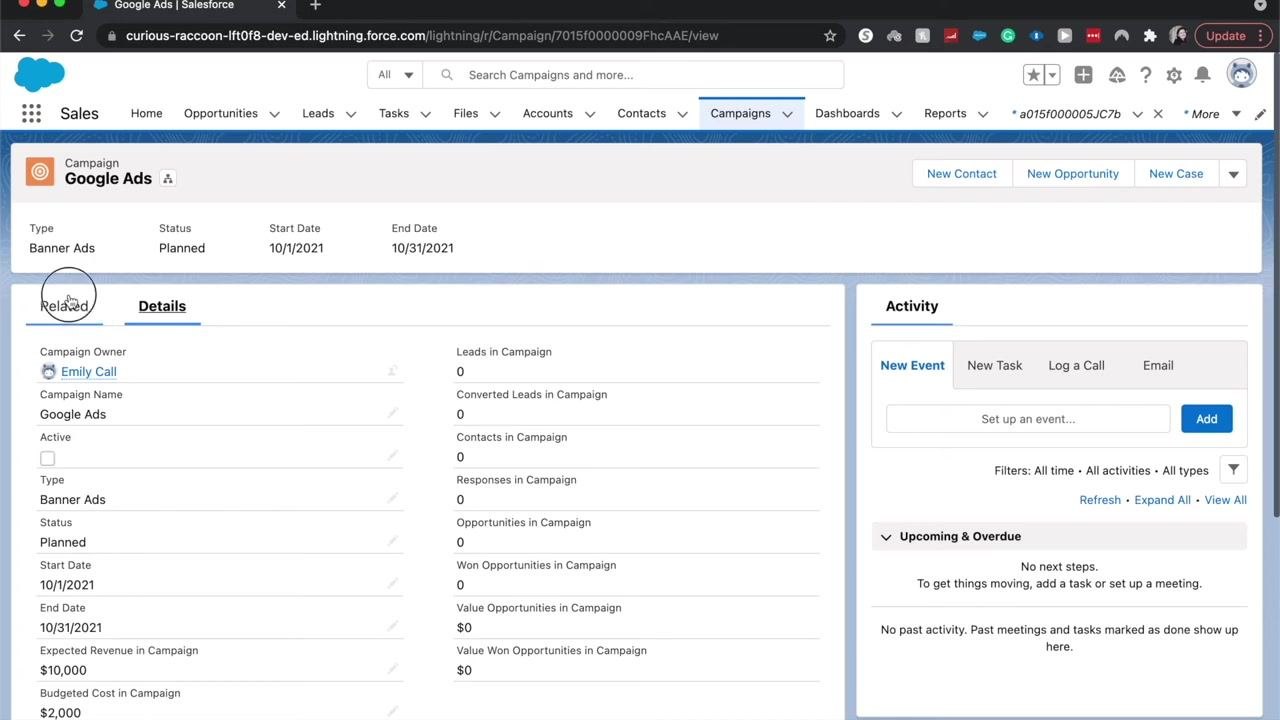
Task: Click the Salesforce cloud logo
Action: coord(40,74)
